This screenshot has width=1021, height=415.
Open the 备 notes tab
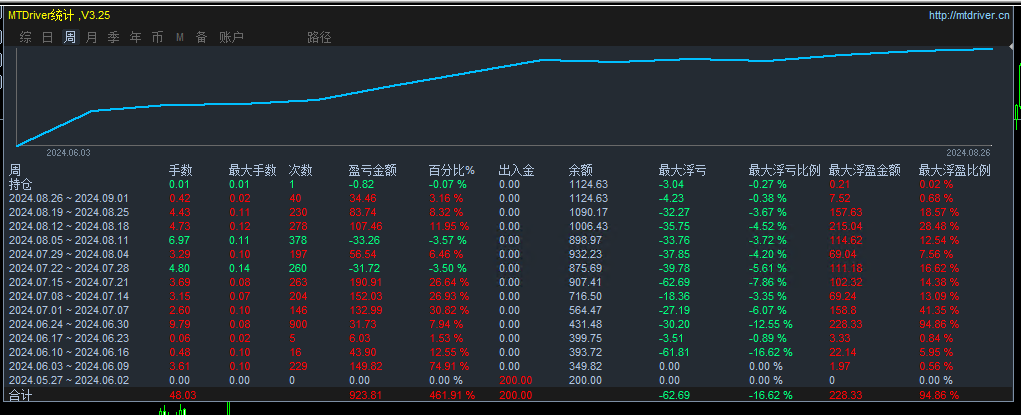click(201, 37)
